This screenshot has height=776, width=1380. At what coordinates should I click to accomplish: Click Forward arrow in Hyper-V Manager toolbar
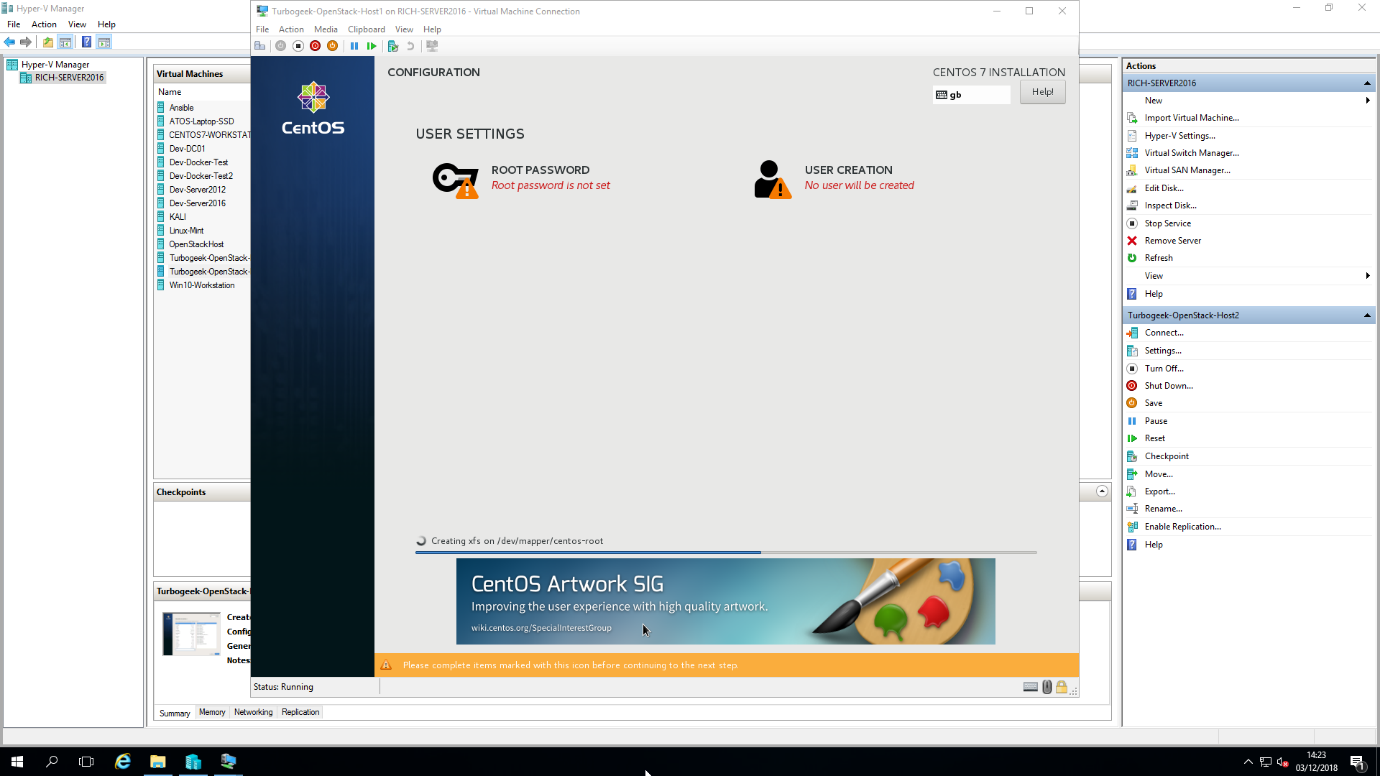[x=26, y=42]
